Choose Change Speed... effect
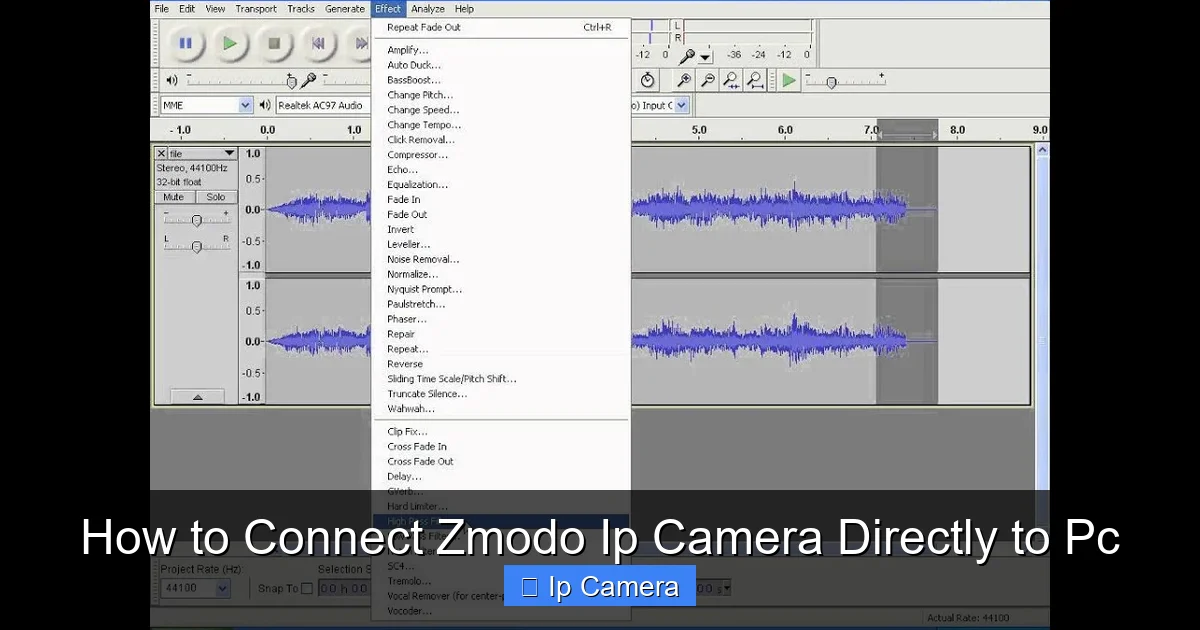1200x630 pixels. point(501,110)
